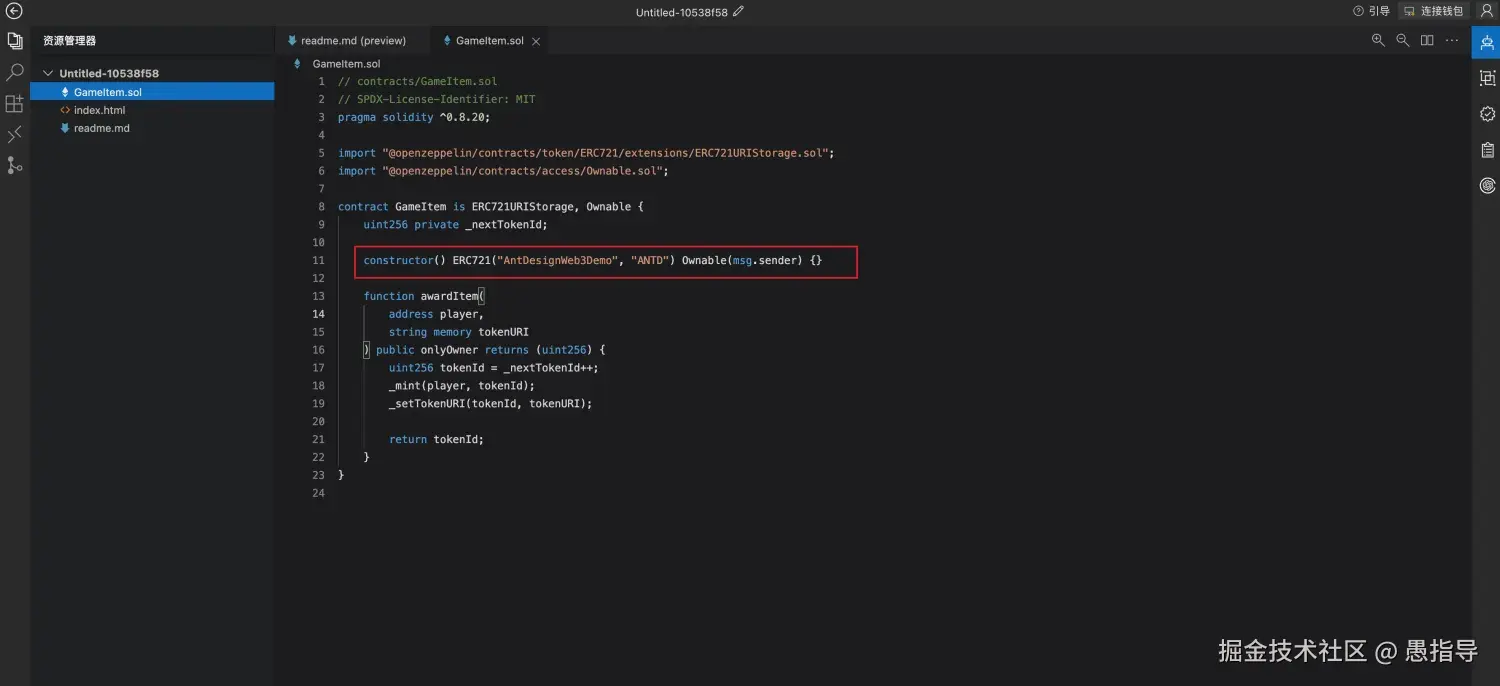Click line number 14 in gutter

pos(319,314)
